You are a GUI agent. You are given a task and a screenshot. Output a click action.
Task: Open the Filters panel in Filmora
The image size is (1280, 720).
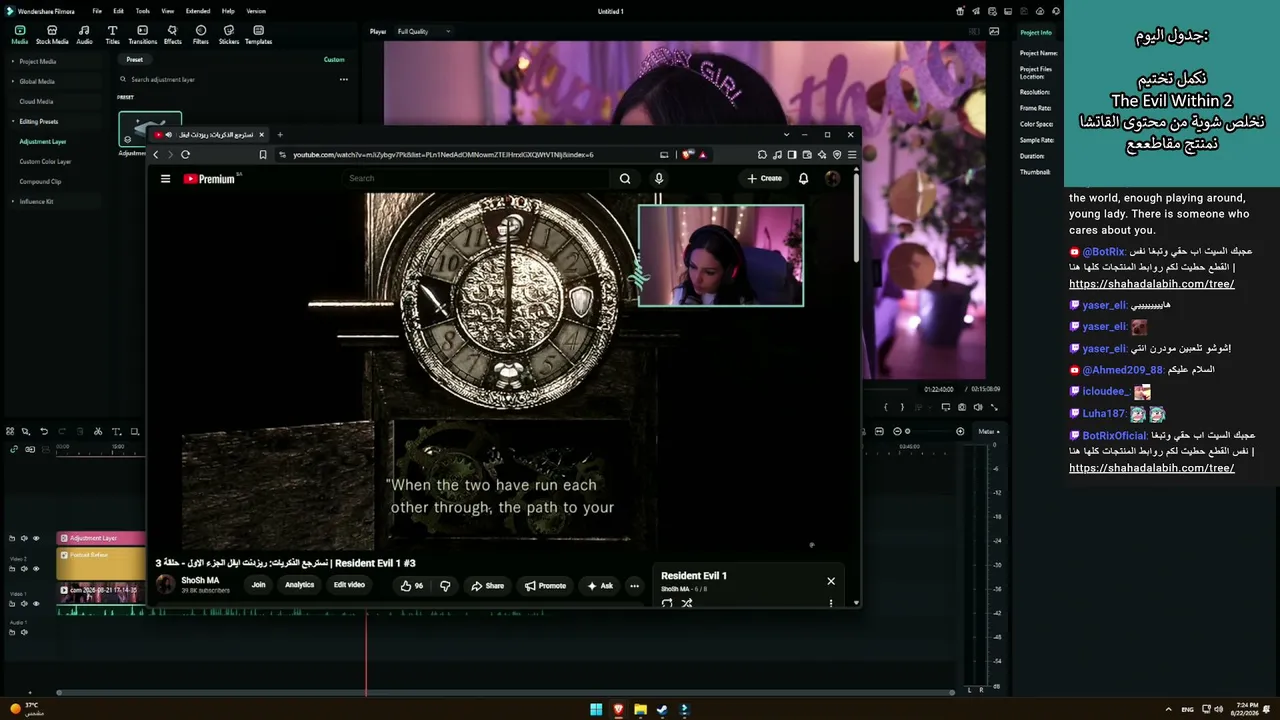[201, 35]
